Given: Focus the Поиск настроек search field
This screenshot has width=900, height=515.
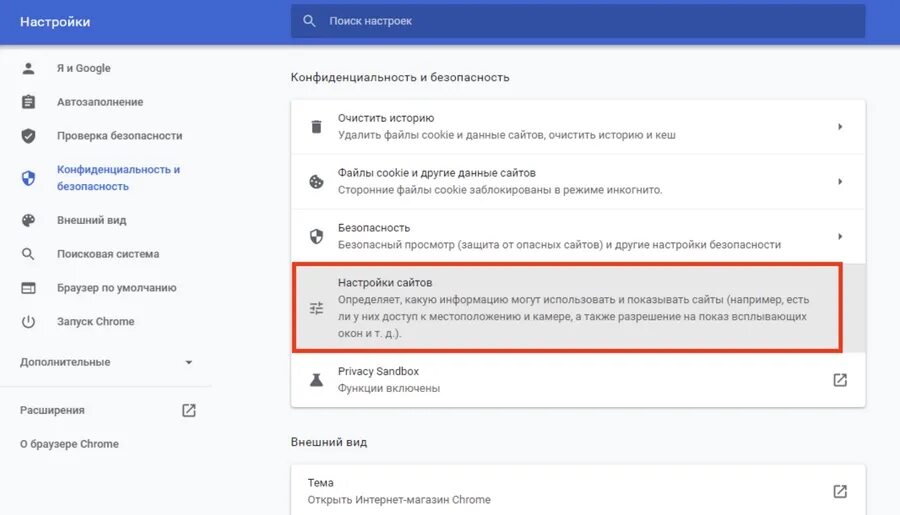Looking at the screenshot, I should click(578, 21).
